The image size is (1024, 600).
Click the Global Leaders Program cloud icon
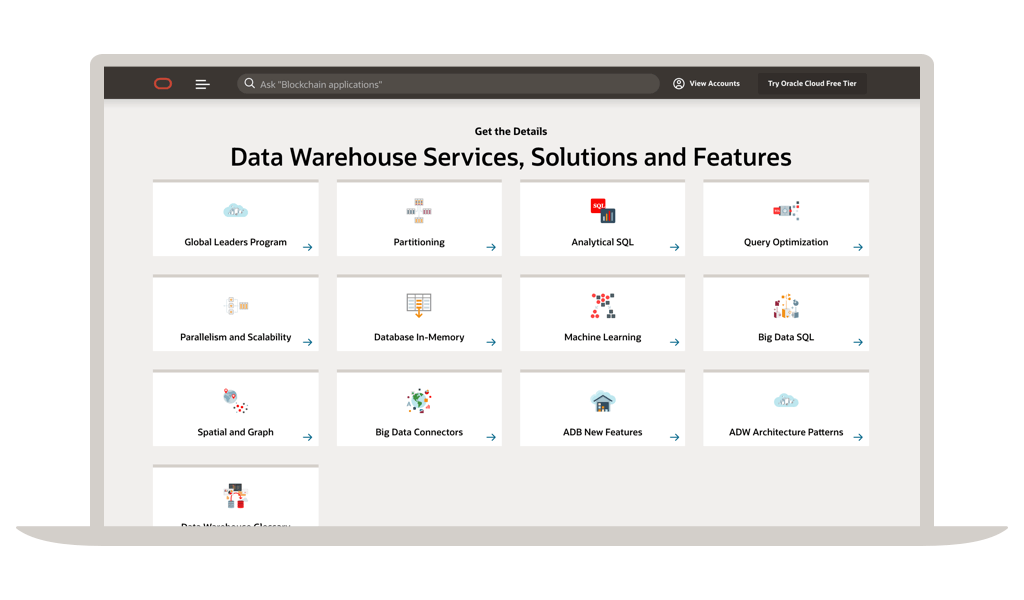click(235, 210)
